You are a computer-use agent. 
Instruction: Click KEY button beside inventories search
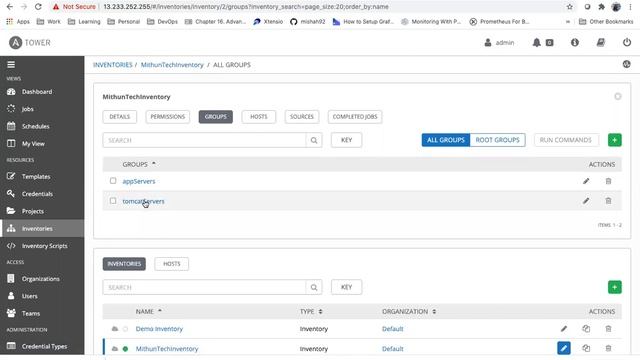point(346,287)
